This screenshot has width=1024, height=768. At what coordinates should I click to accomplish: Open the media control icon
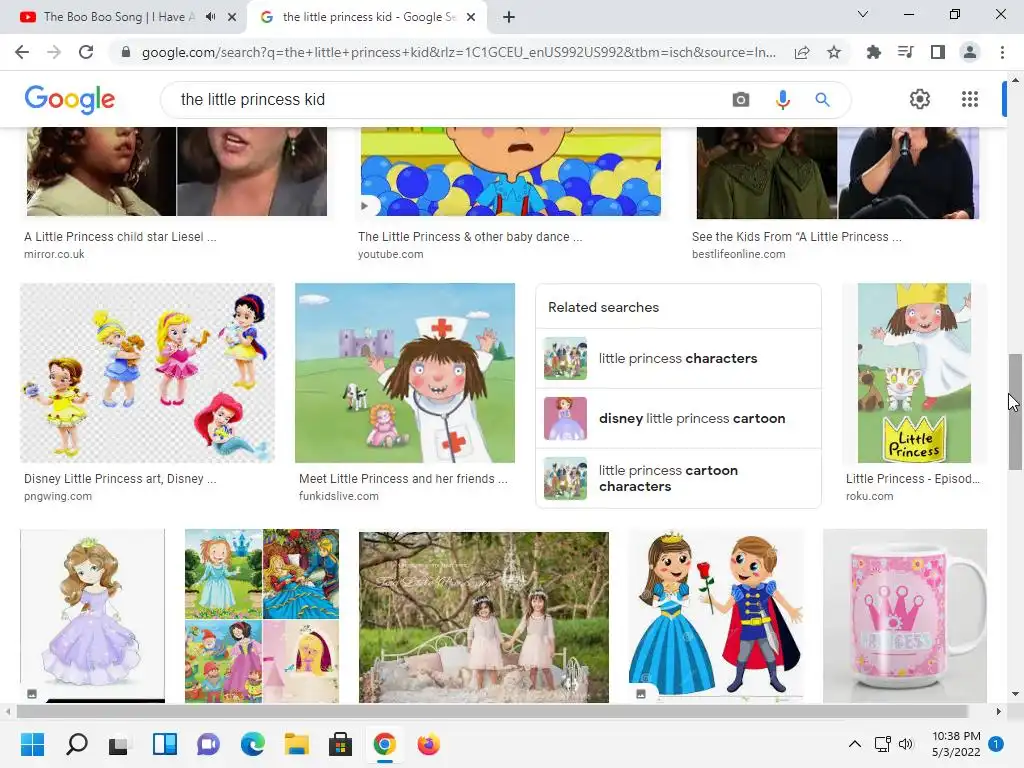click(x=905, y=52)
